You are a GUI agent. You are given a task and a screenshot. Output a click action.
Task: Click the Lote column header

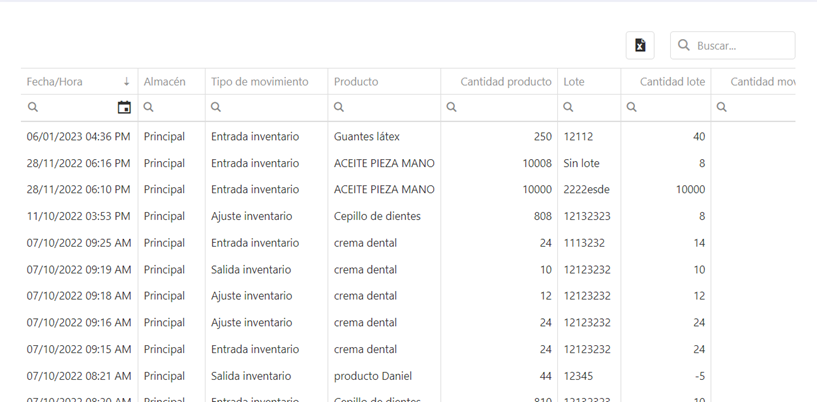[574, 82]
